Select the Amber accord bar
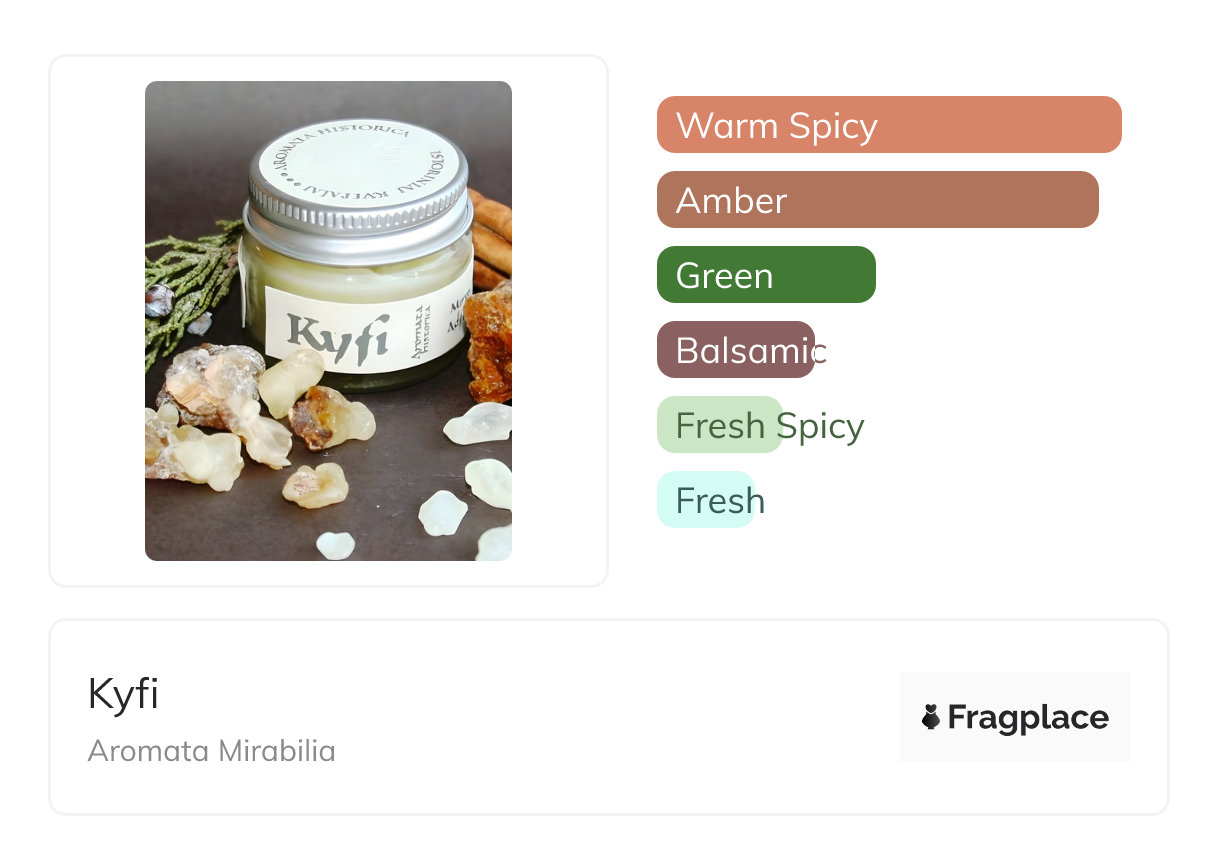The height and width of the screenshot is (864, 1218). [877, 200]
